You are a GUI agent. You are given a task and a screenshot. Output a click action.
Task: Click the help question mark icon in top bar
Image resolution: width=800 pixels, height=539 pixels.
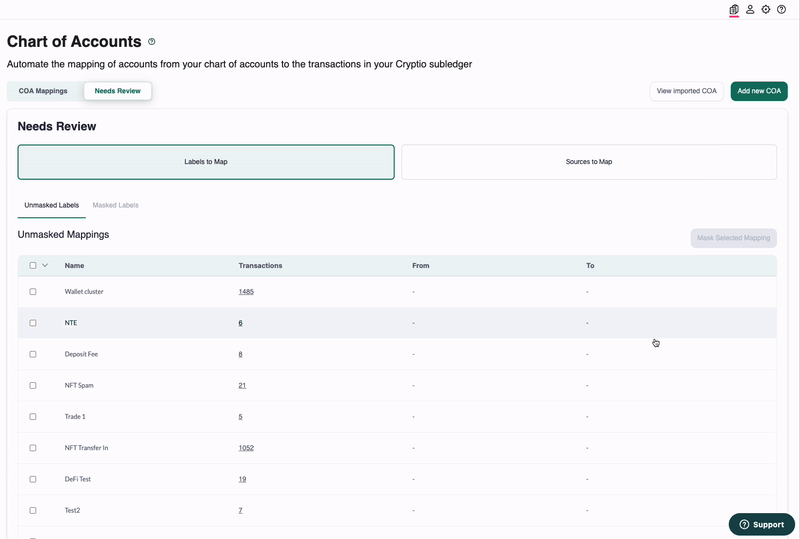[x=782, y=9]
